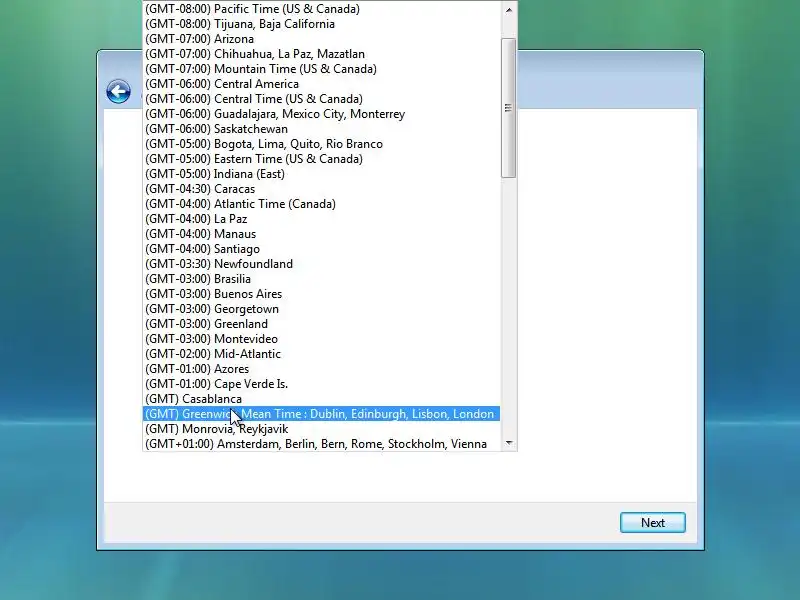800x600 pixels.
Task: Select (GMT-04:00) Santiago
Action: point(321,249)
